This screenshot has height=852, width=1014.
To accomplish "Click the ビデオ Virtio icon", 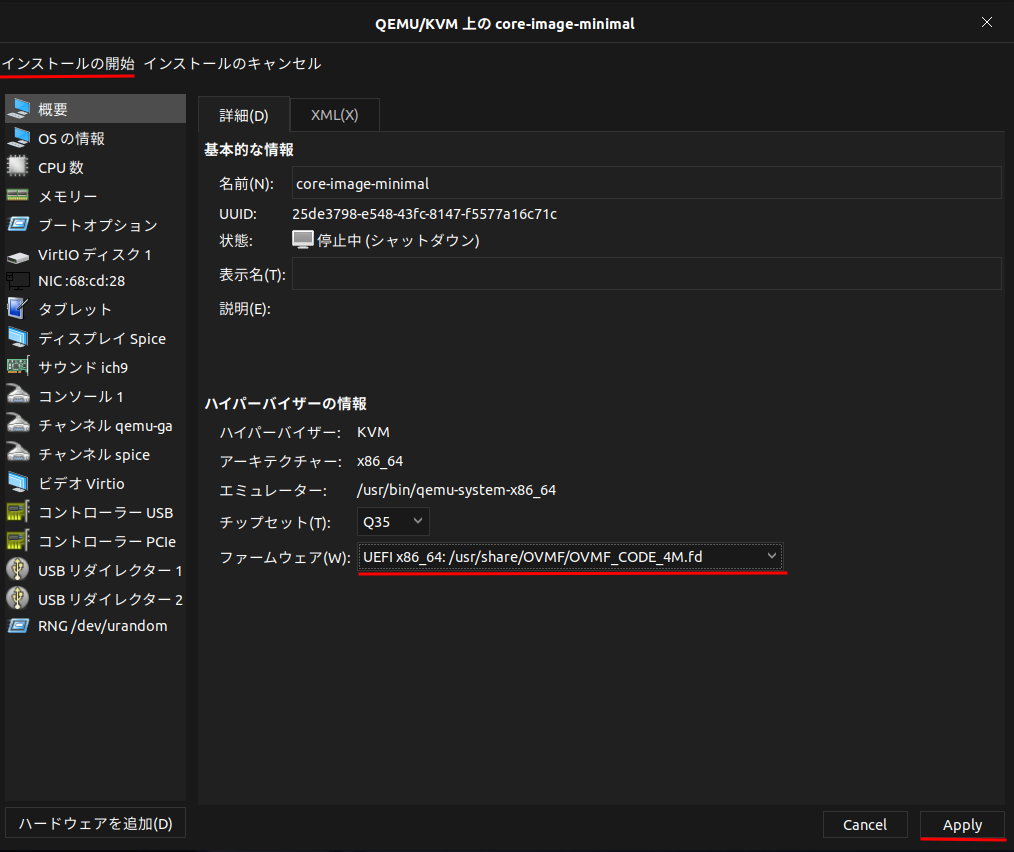I will (x=18, y=483).
